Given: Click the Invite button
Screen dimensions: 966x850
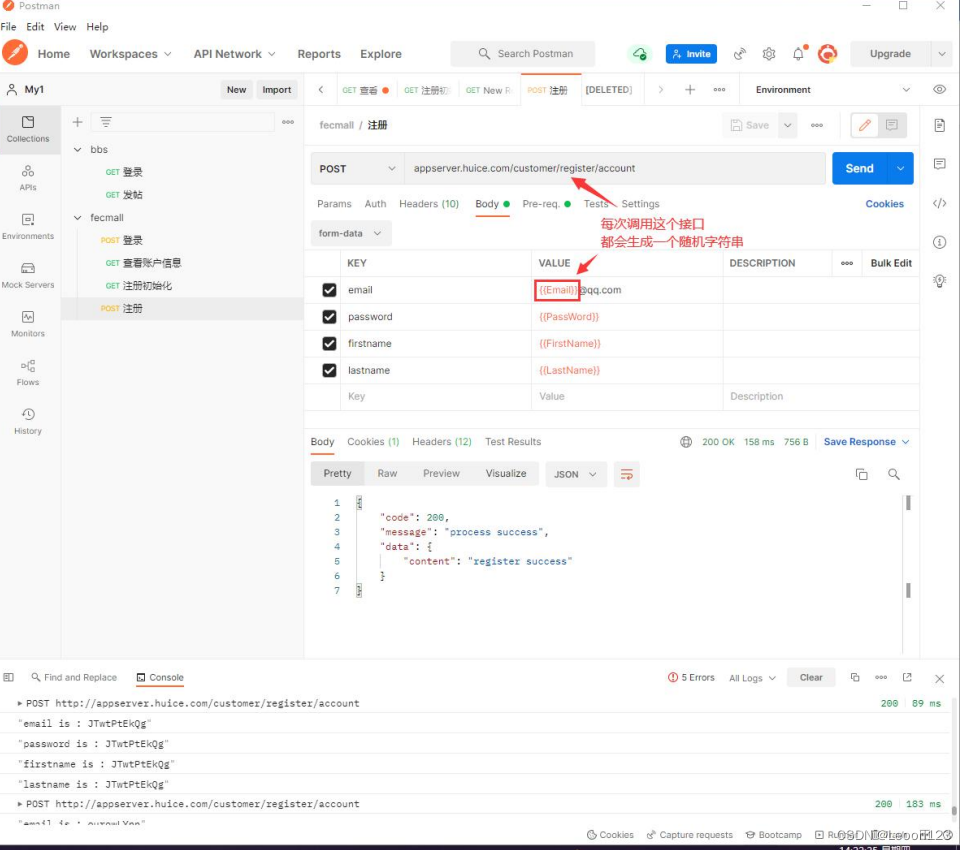Looking at the screenshot, I should click(x=691, y=54).
